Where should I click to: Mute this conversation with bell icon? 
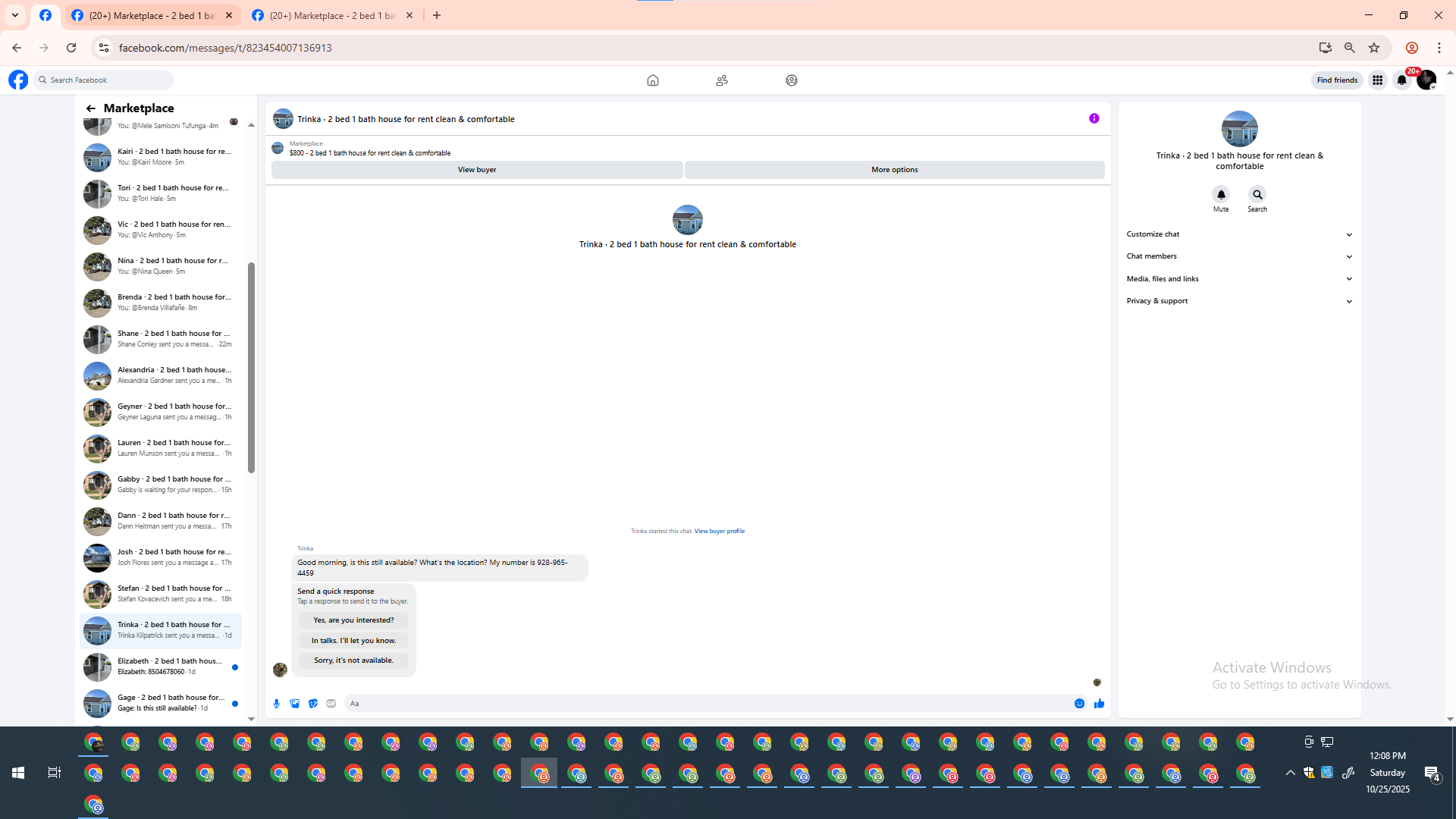(1221, 195)
